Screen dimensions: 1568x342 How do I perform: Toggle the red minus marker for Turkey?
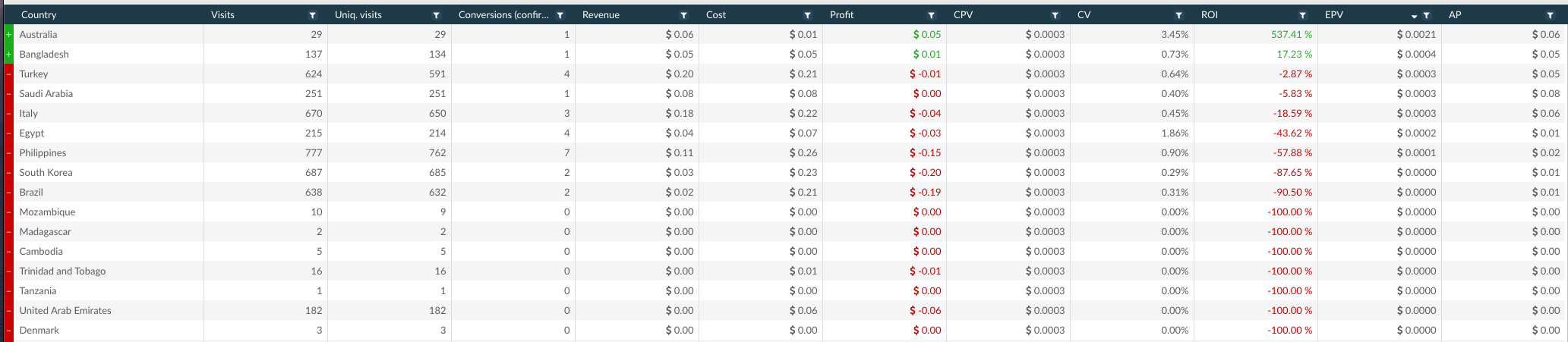[x=9, y=74]
